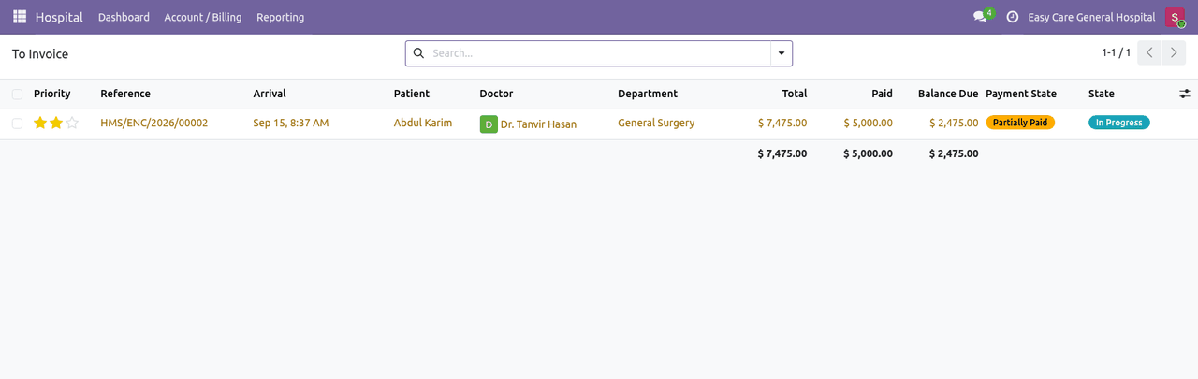
Task: Go to the next page arrow
Action: tap(1174, 53)
